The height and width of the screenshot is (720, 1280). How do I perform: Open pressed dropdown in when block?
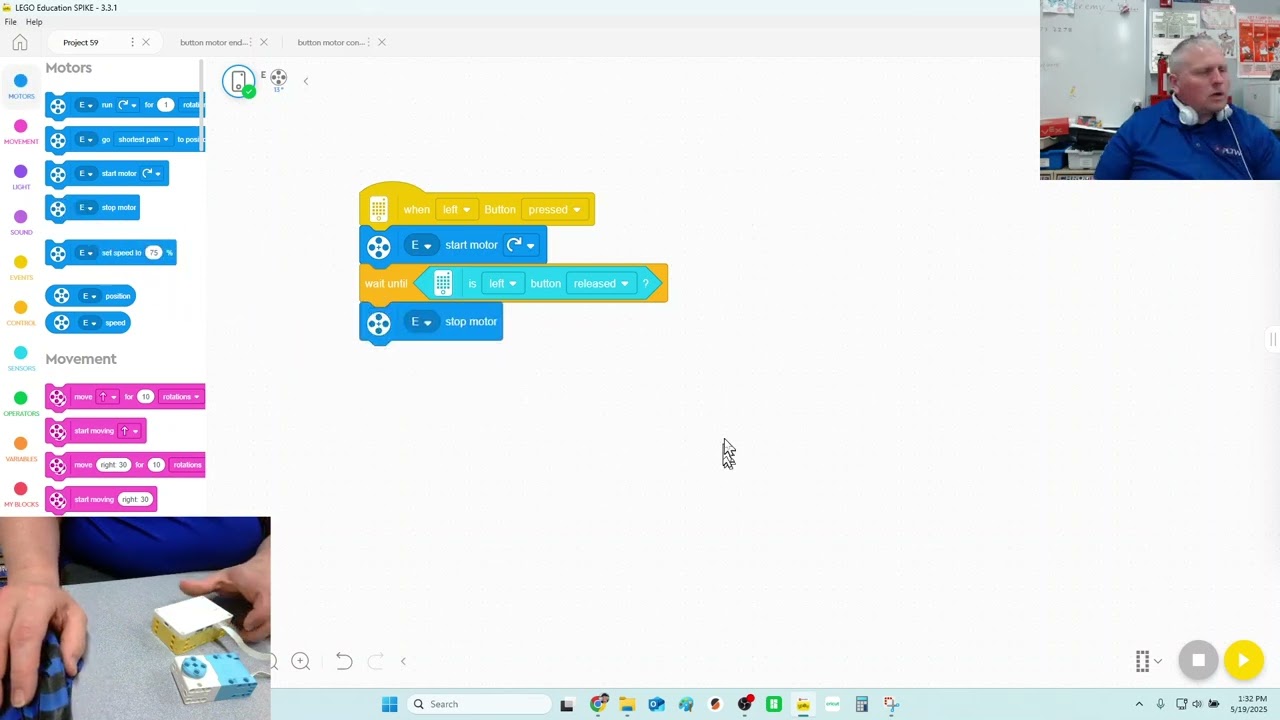click(555, 209)
